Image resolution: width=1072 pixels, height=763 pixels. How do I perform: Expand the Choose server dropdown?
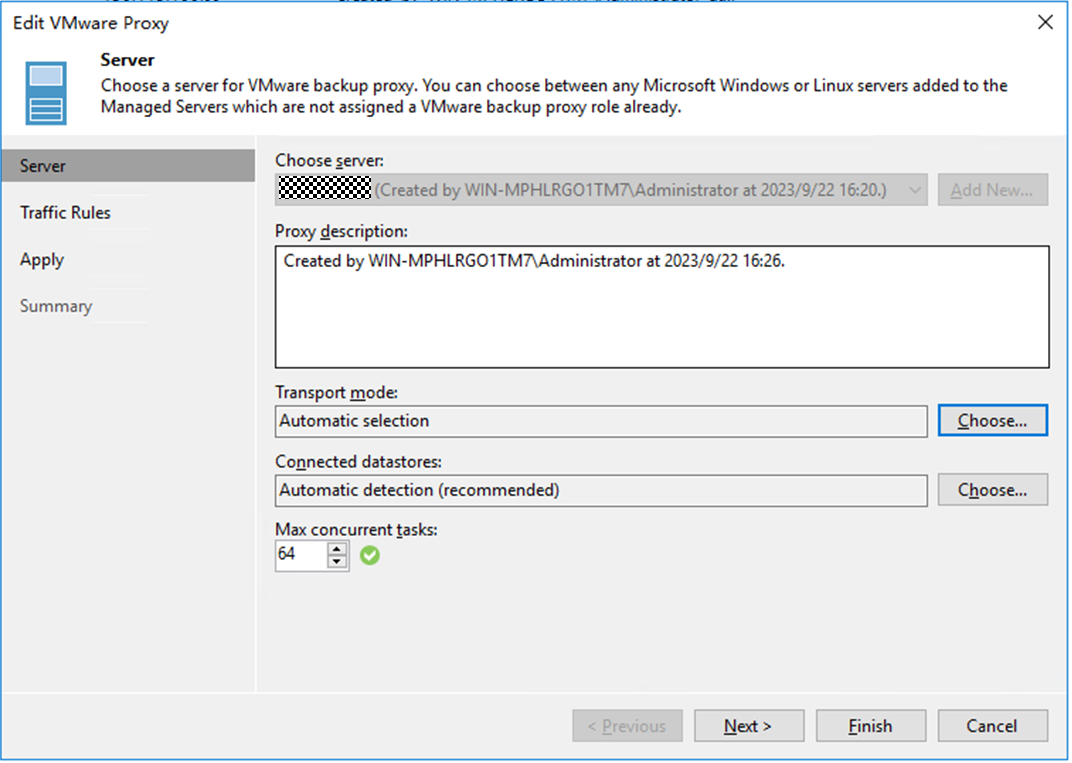[x=915, y=190]
